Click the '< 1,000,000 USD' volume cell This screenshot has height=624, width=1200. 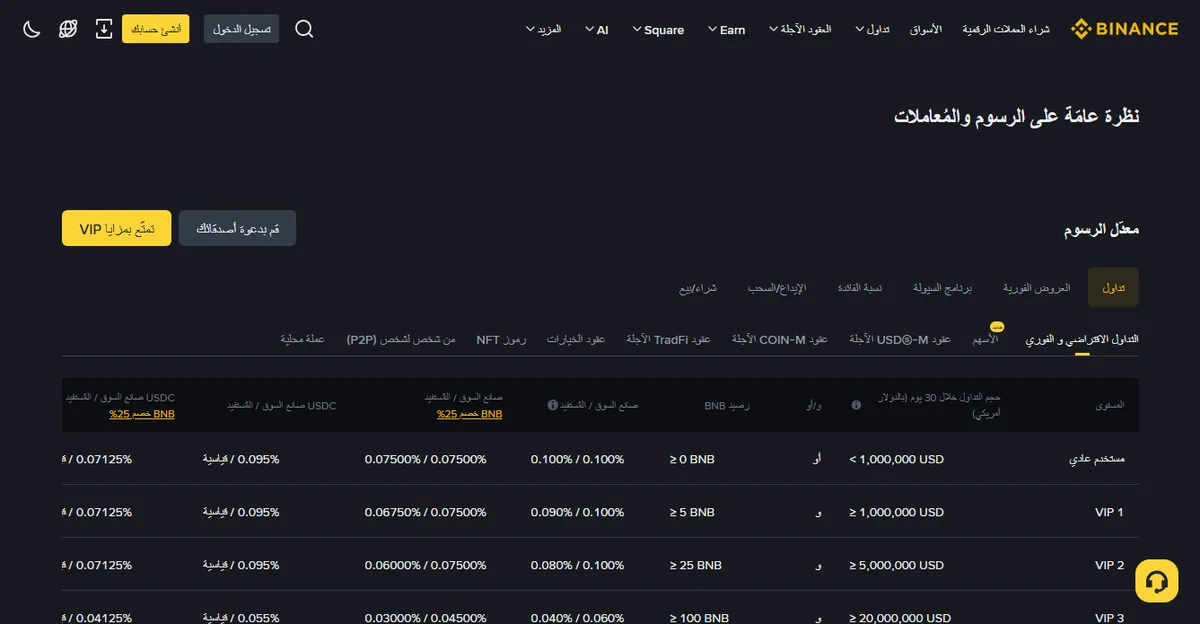tap(897, 459)
